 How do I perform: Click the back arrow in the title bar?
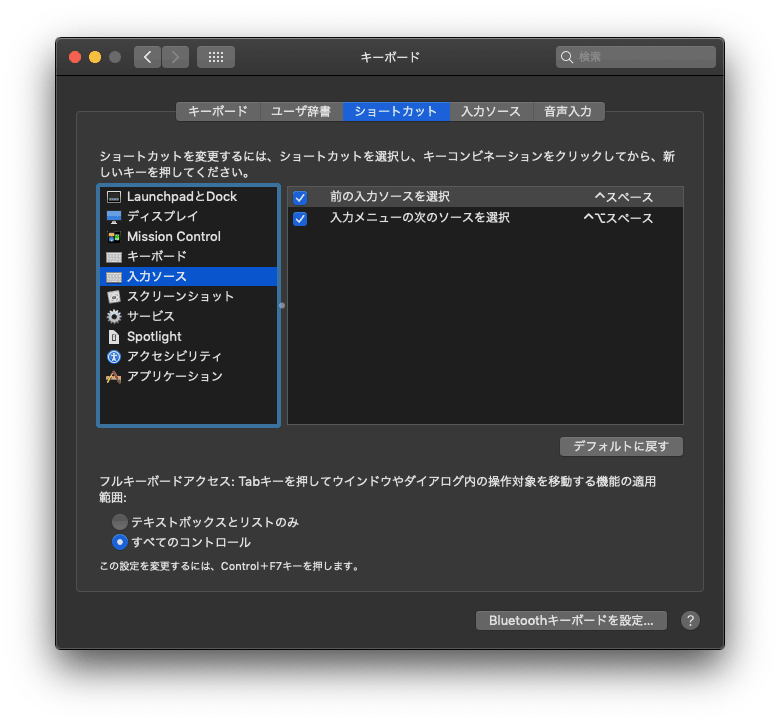(147, 57)
